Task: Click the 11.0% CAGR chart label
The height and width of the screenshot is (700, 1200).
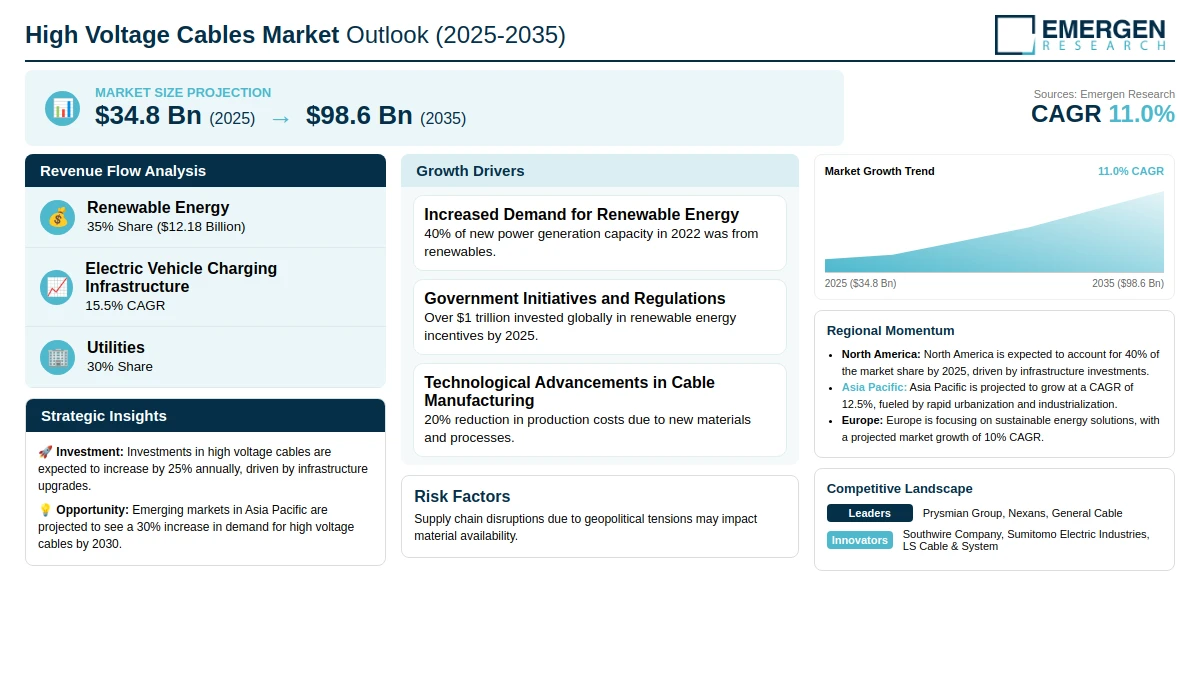Action: (1131, 171)
